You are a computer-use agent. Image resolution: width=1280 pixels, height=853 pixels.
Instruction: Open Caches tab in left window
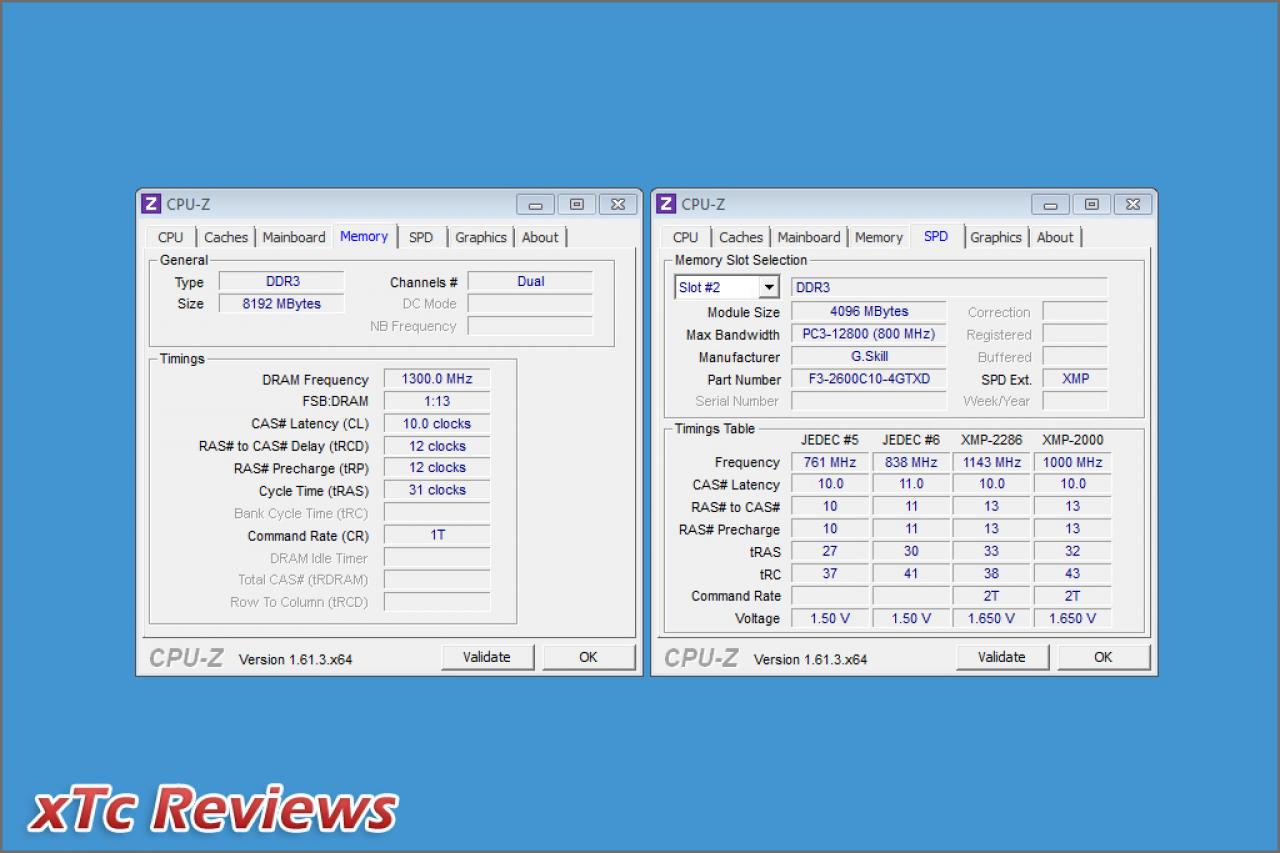coord(226,237)
